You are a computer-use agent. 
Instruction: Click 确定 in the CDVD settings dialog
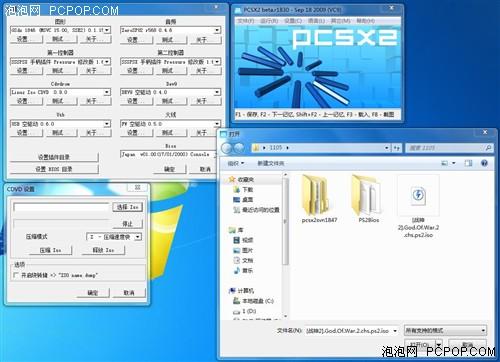(x=93, y=293)
